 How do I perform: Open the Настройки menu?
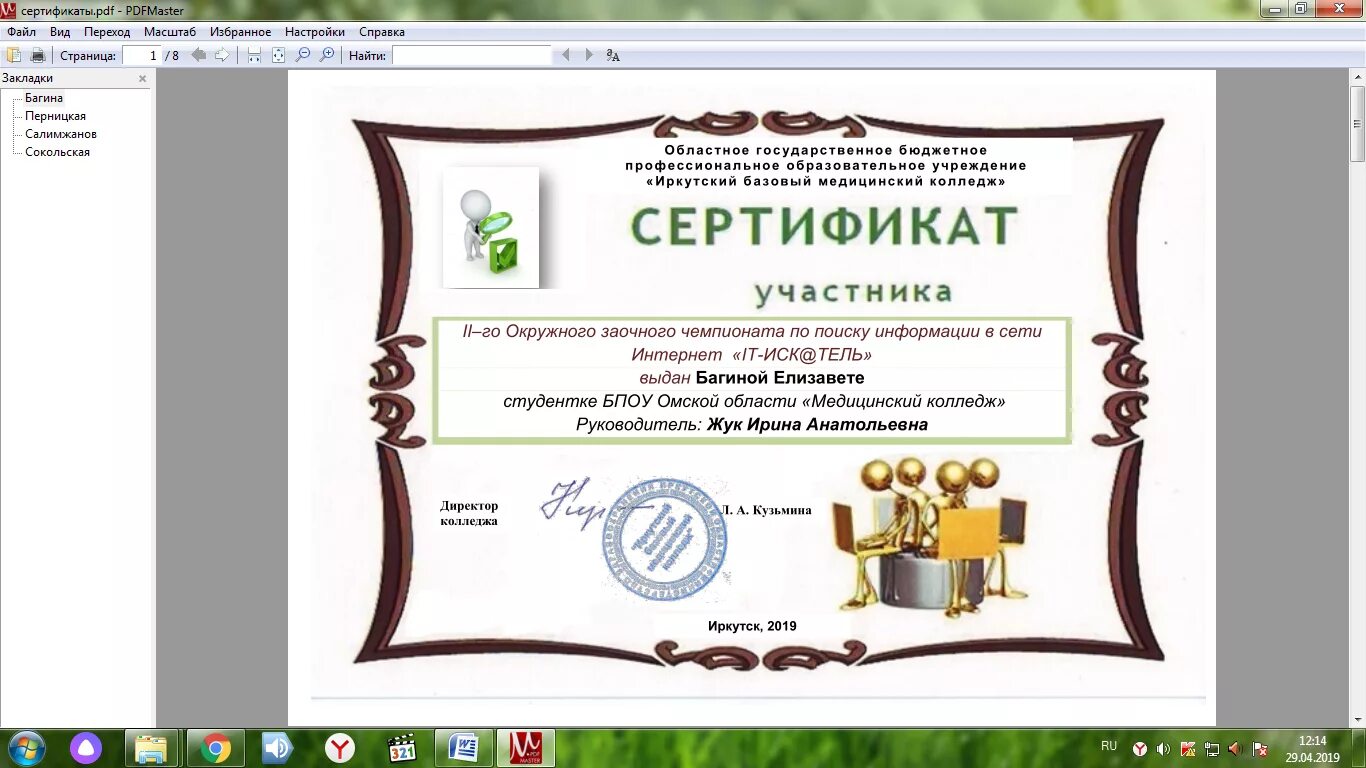point(315,31)
